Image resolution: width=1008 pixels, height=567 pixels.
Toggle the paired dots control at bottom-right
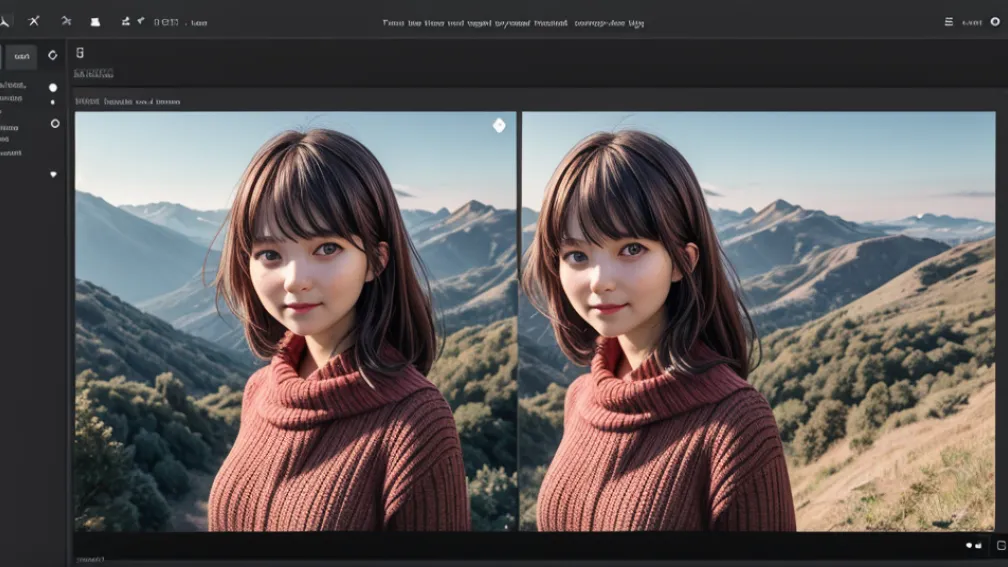pyautogui.click(x=973, y=546)
